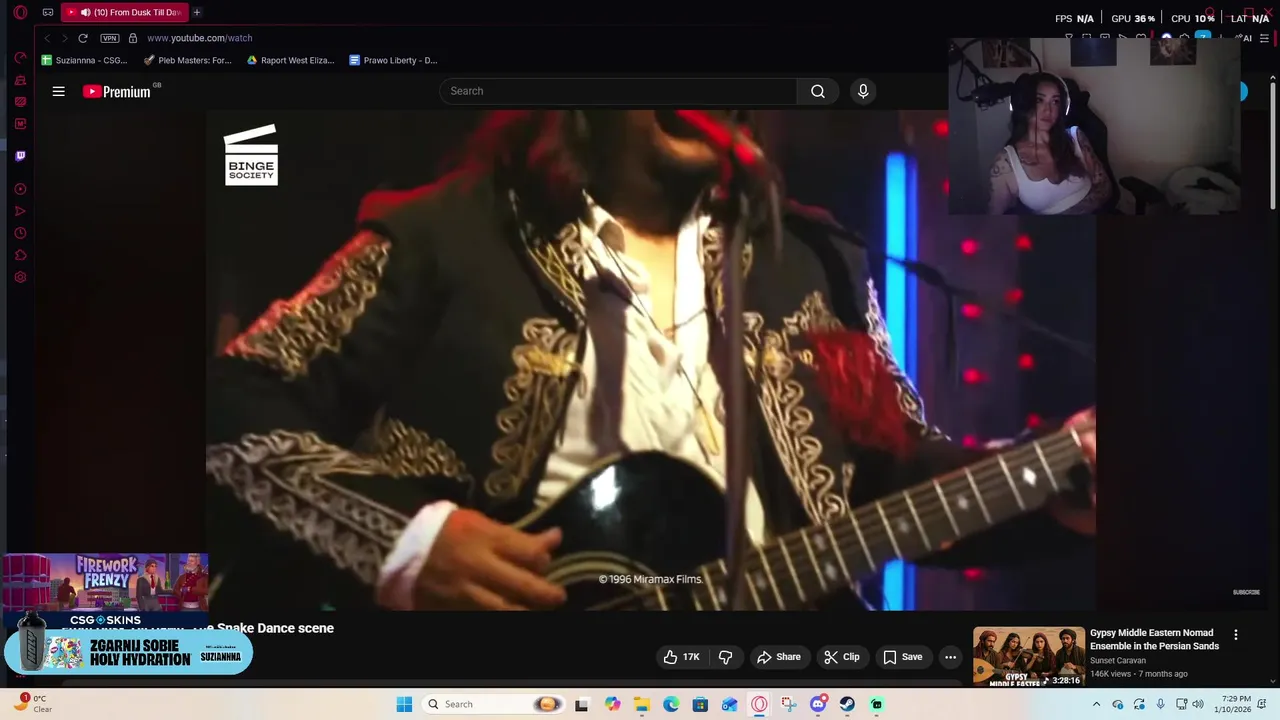Open Windows Start menu
Image resolution: width=1280 pixels, height=720 pixels.
[404, 704]
